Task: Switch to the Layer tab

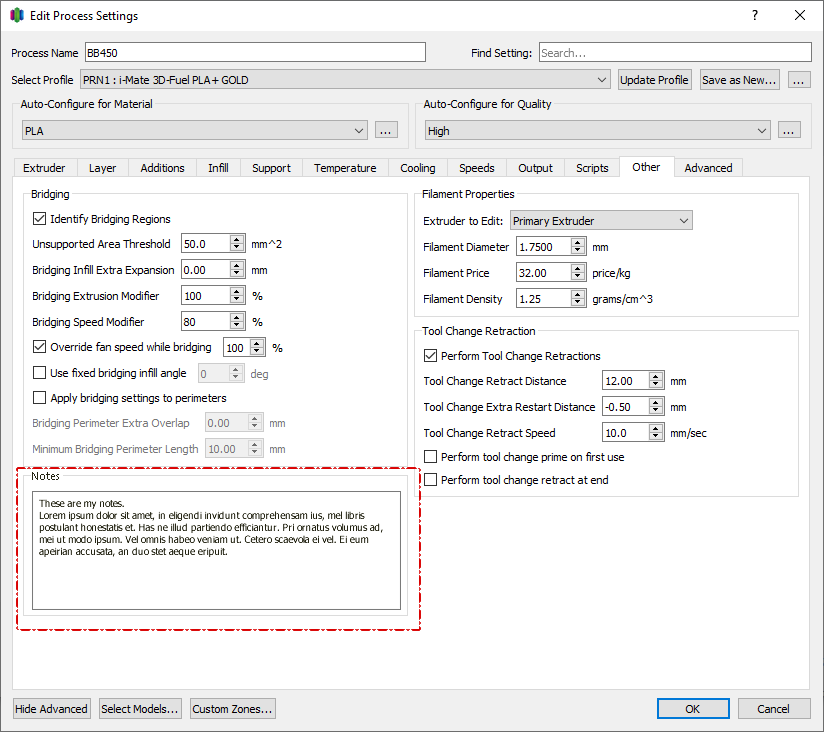Action: [102, 168]
